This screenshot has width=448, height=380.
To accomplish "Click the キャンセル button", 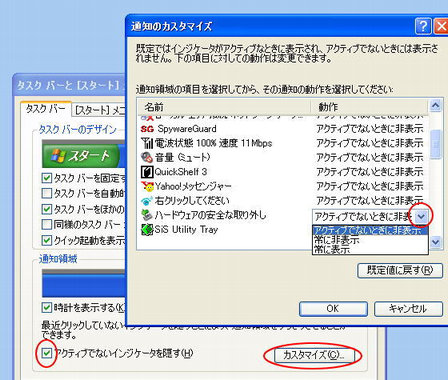I will [x=408, y=309].
